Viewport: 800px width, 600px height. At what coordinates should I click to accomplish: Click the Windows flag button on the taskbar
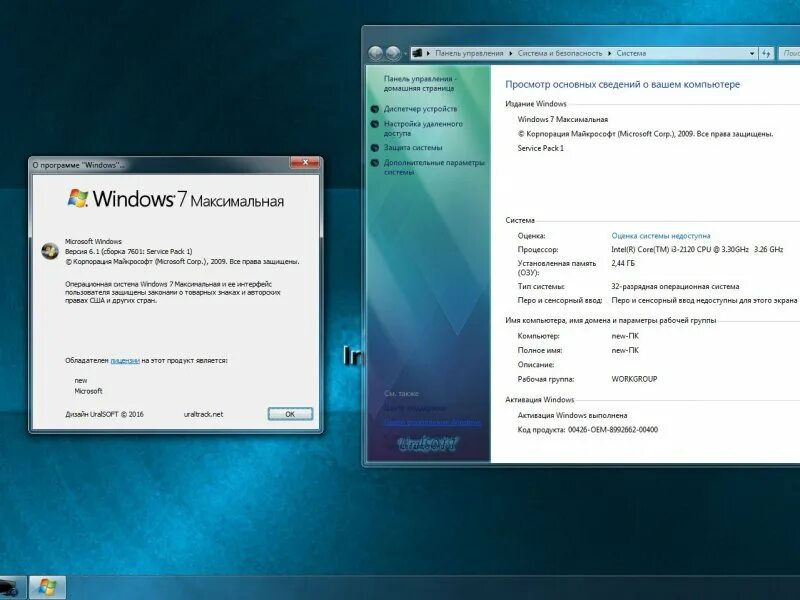tap(47, 587)
